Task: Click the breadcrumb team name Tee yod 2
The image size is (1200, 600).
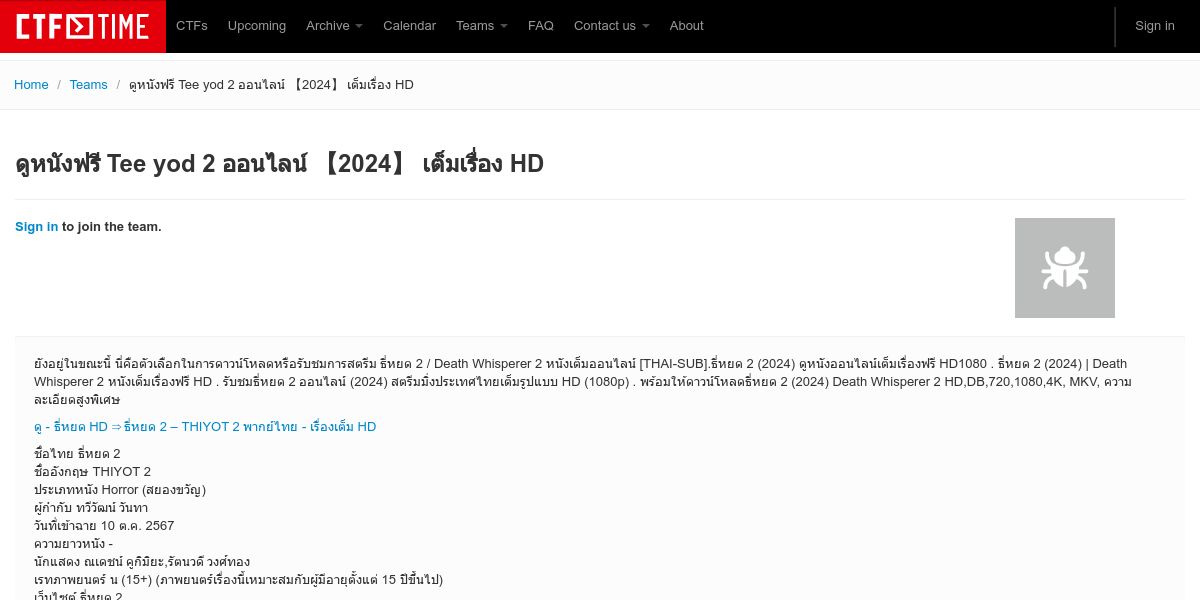Action: pyautogui.click(x=271, y=85)
